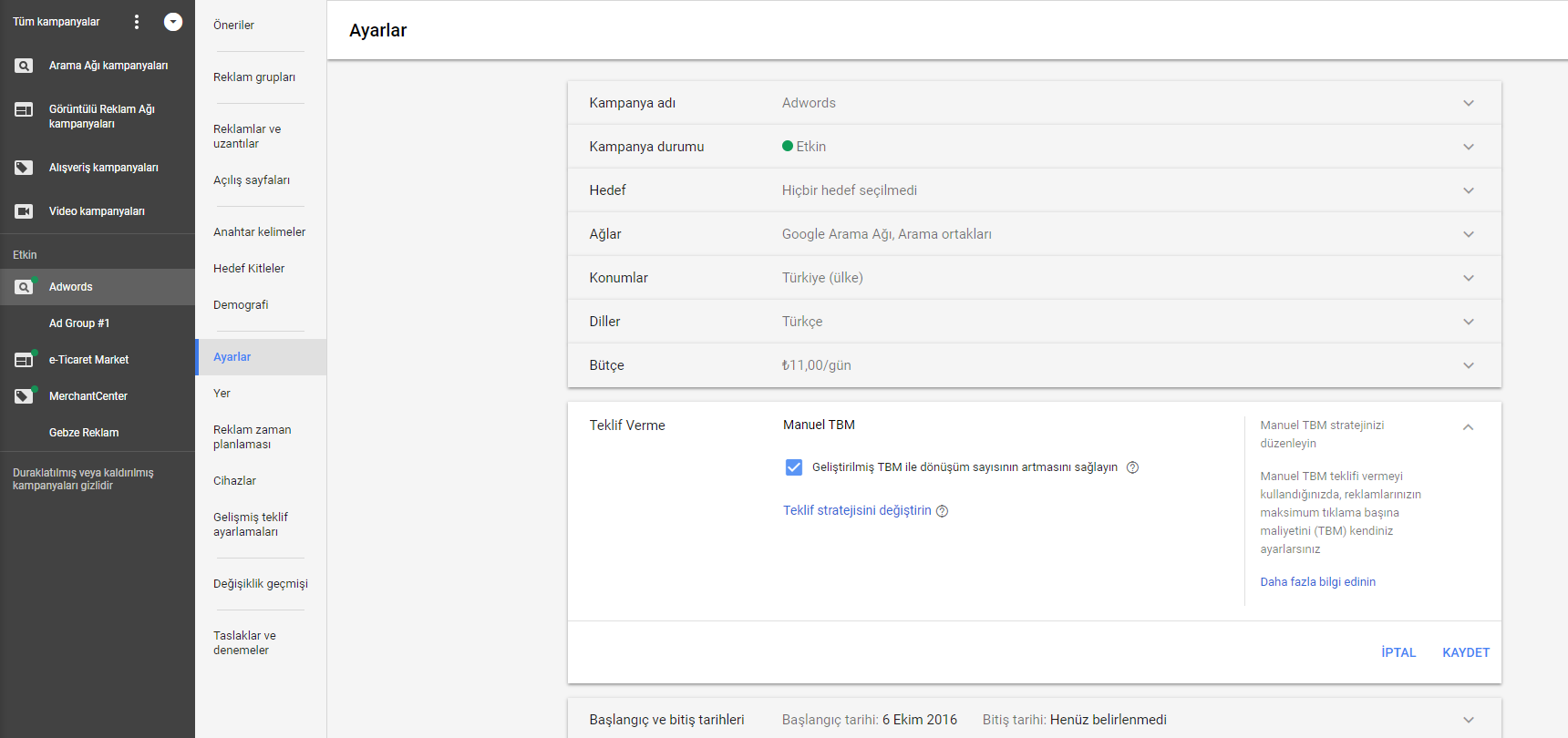Click the İPTAL button
The width and height of the screenshot is (1568, 738).
coord(1398,652)
